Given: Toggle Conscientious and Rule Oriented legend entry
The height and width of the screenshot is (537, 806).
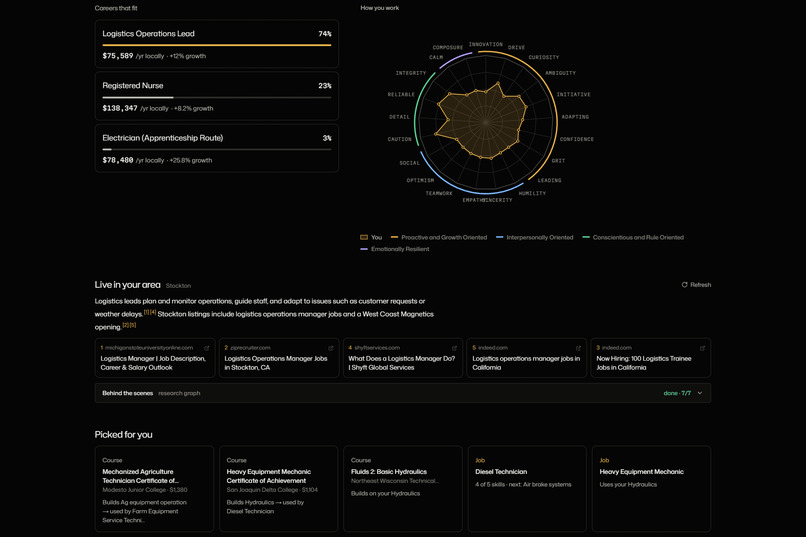Looking at the screenshot, I should click(x=633, y=237).
